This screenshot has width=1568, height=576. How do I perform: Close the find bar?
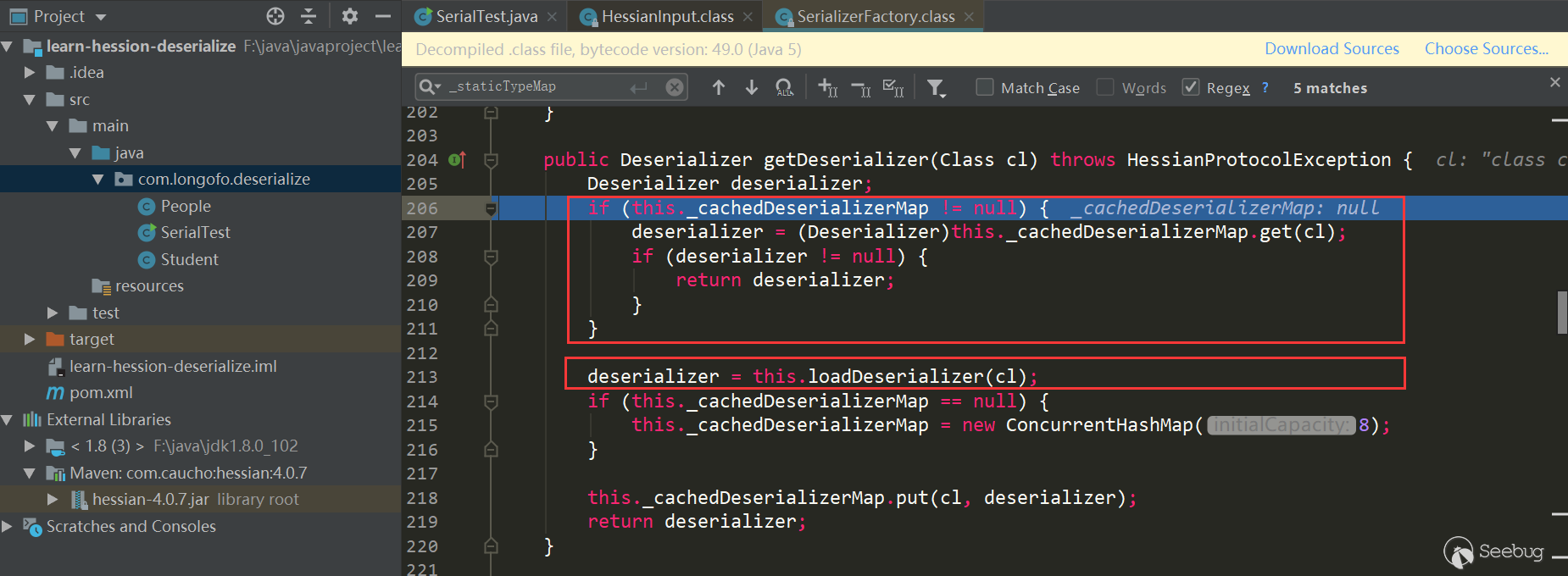click(x=1555, y=82)
